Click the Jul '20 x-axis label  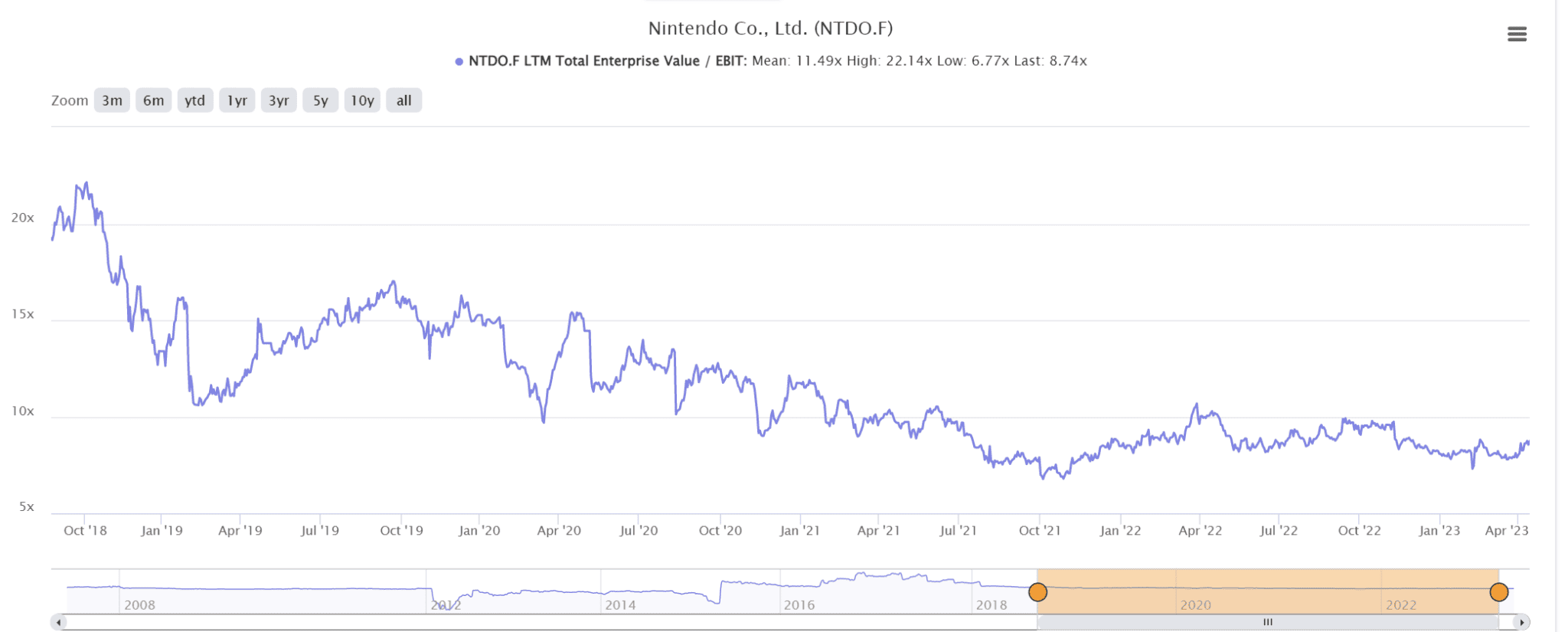click(639, 530)
